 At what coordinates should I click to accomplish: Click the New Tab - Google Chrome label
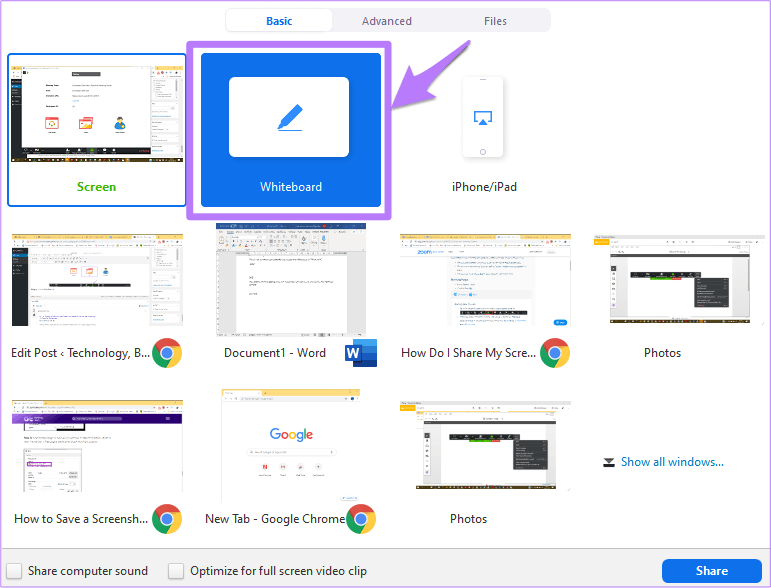[x=275, y=519]
